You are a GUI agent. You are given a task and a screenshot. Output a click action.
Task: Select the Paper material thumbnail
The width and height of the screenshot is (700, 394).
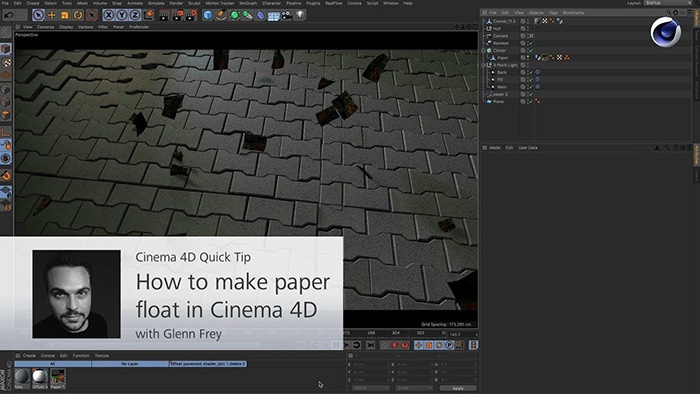pyautogui.click(x=58, y=377)
